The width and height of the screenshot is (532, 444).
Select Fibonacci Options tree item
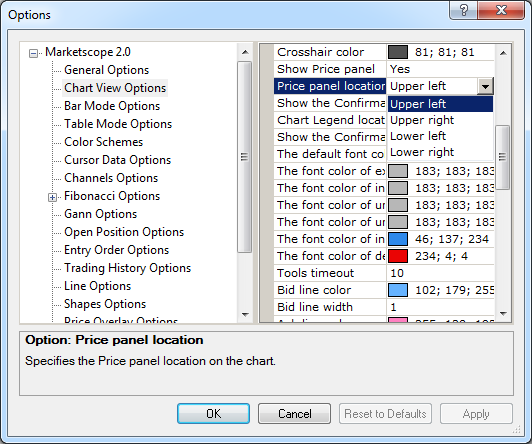pyautogui.click(x=112, y=196)
